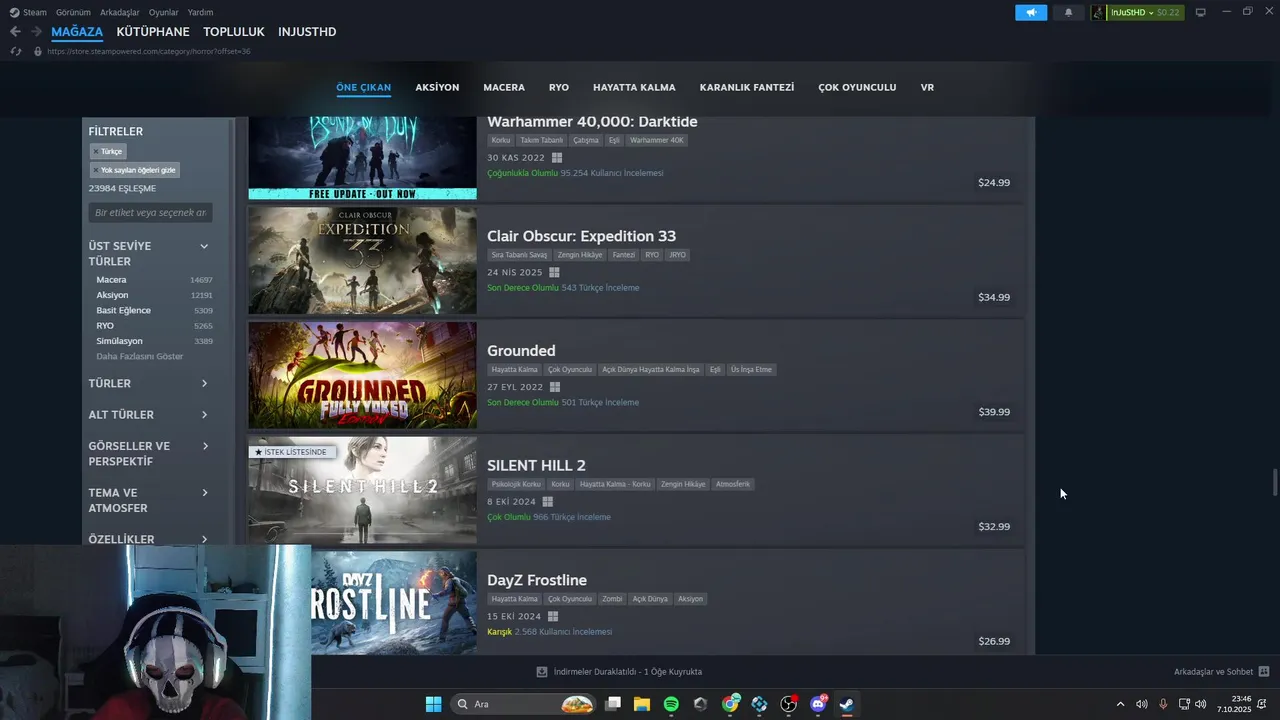Screen dimensions: 1280x720
Task: Open the notifications bell icon
Action: coord(1068,12)
